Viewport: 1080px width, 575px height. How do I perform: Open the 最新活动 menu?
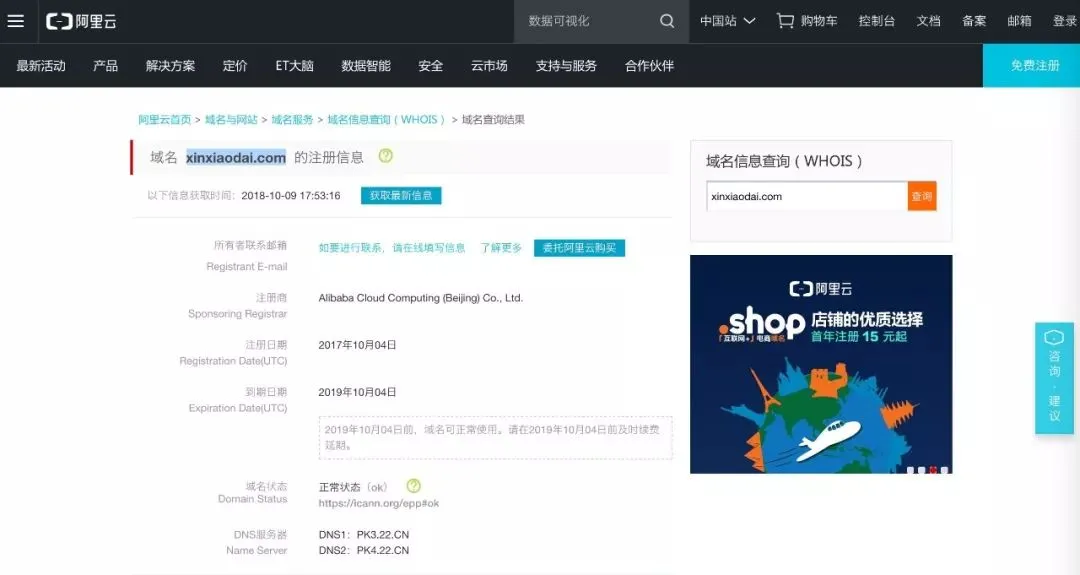point(41,65)
